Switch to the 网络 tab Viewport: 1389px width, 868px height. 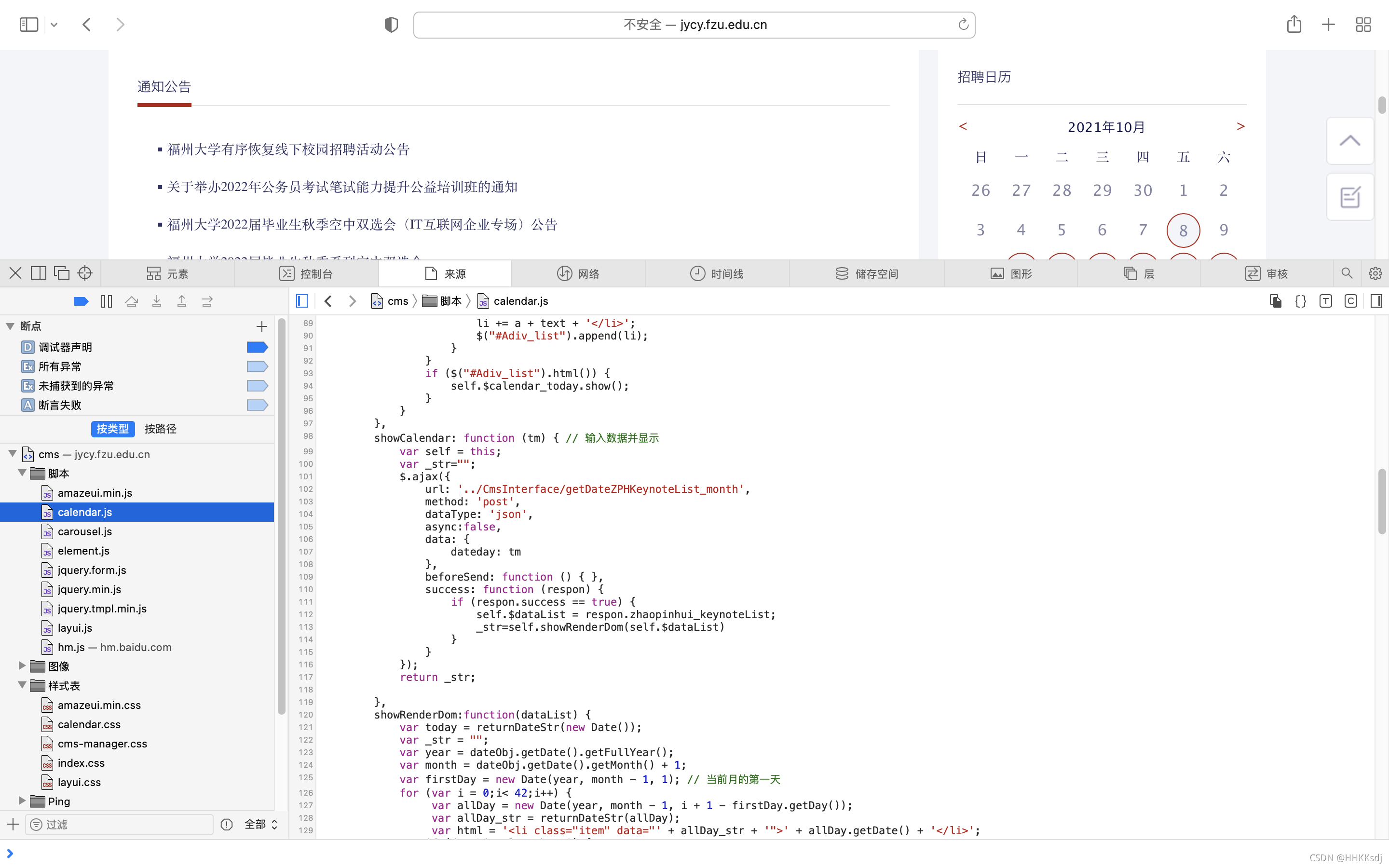coord(578,274)
